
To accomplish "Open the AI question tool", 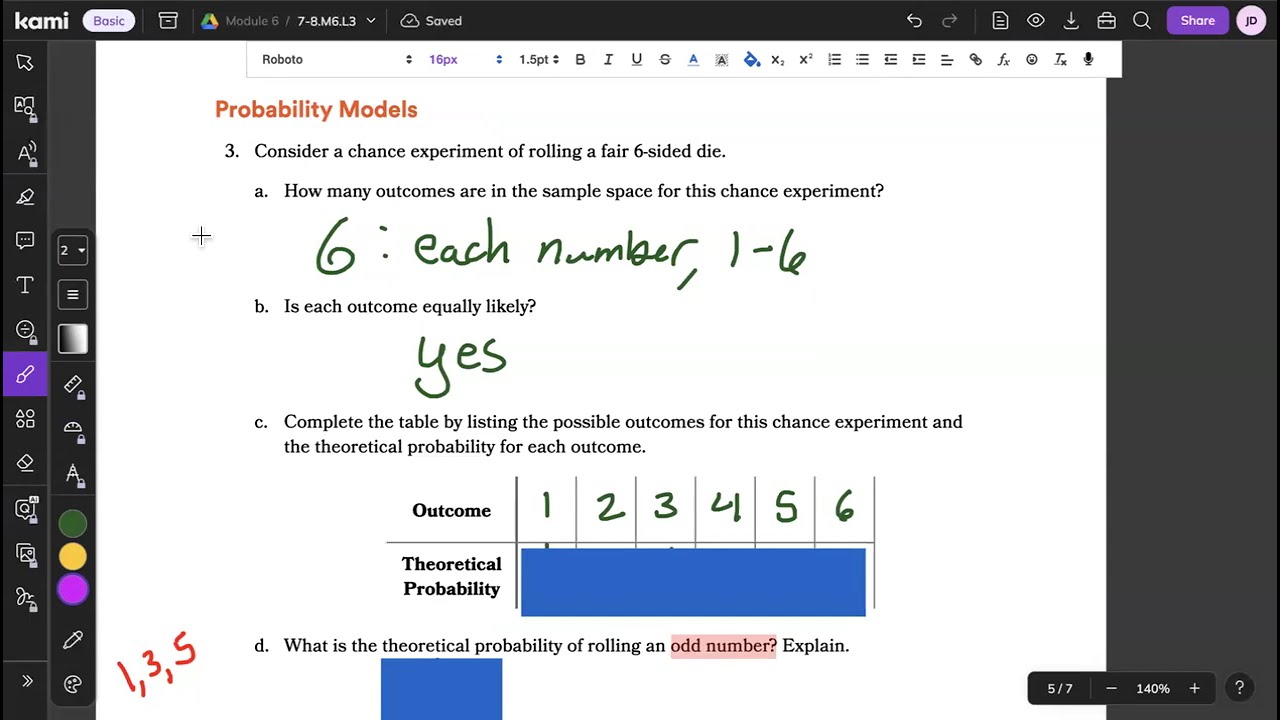I will coord(25,508).
